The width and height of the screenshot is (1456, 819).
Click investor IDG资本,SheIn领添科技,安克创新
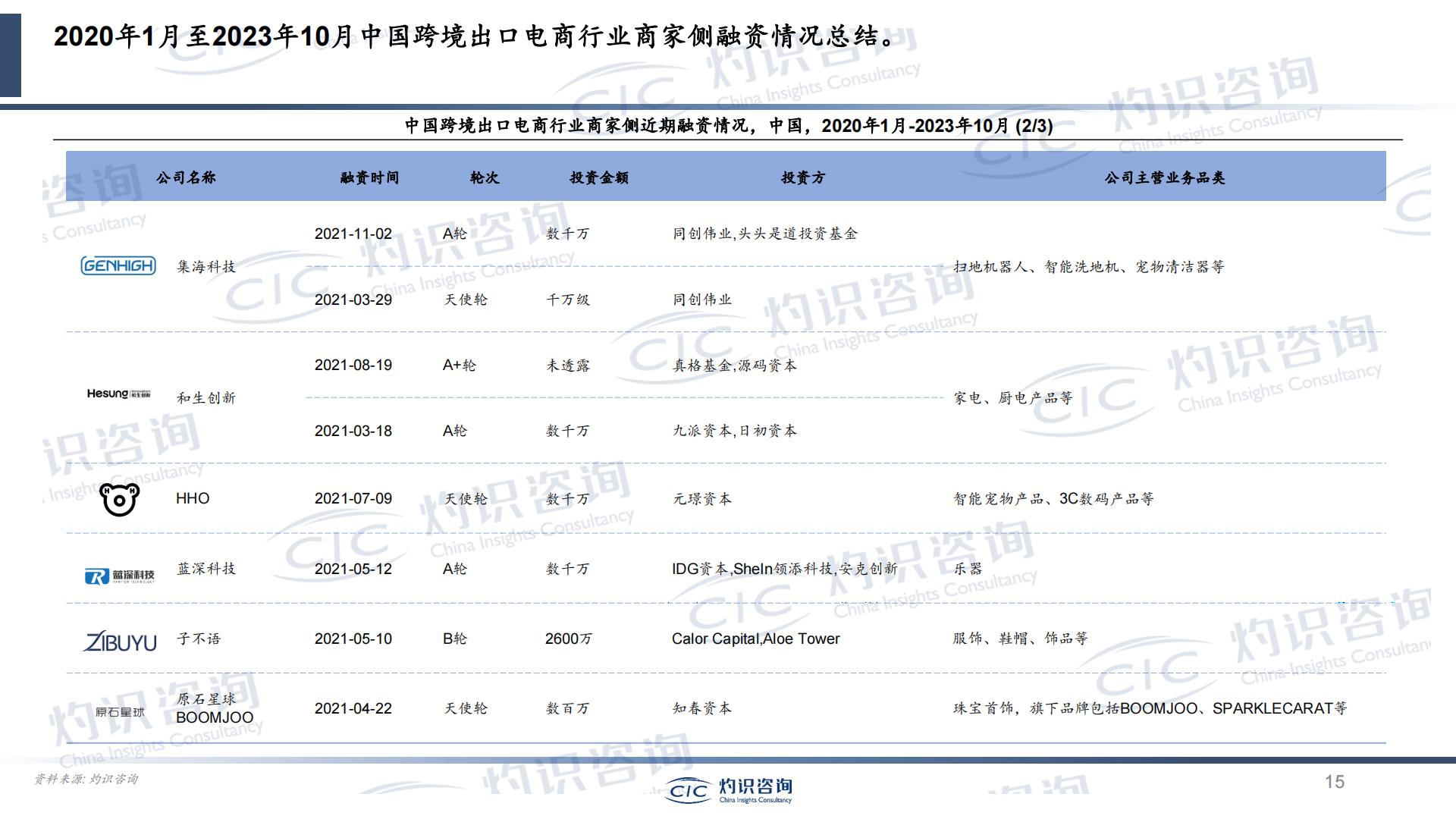coord(785,569)
